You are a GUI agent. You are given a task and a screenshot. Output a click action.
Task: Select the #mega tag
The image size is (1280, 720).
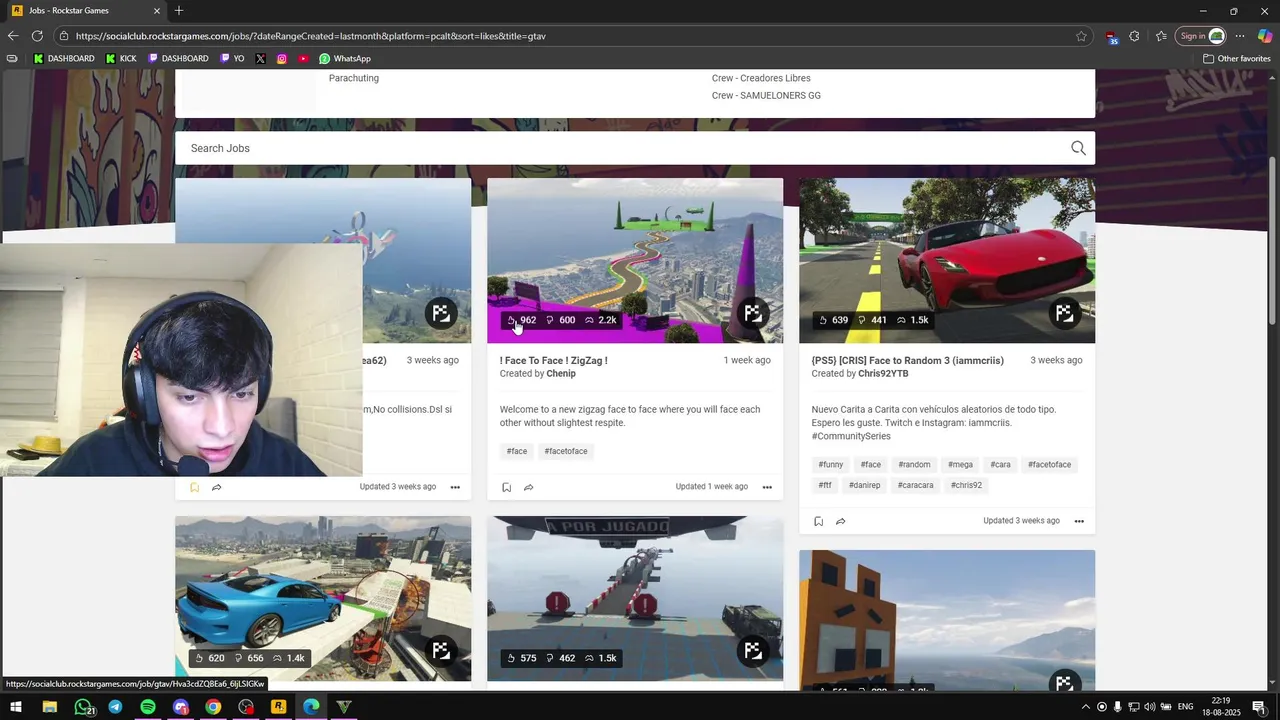961,464
